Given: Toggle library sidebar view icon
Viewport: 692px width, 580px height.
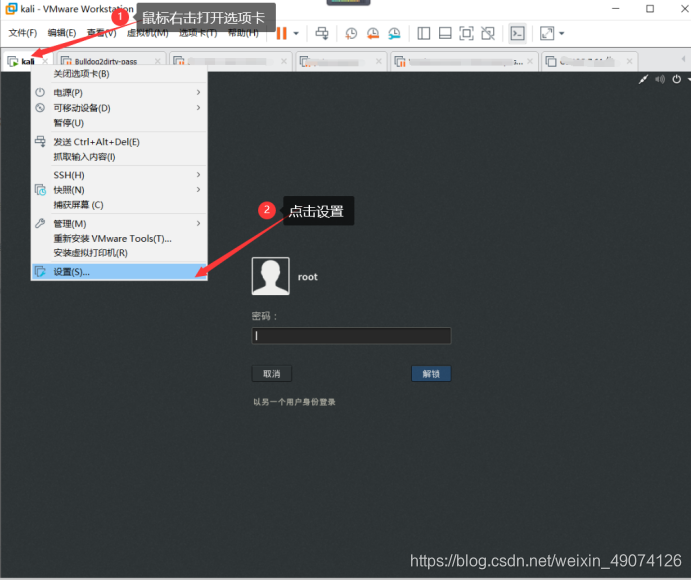Looking at the screenshot, I should [424, 33].
